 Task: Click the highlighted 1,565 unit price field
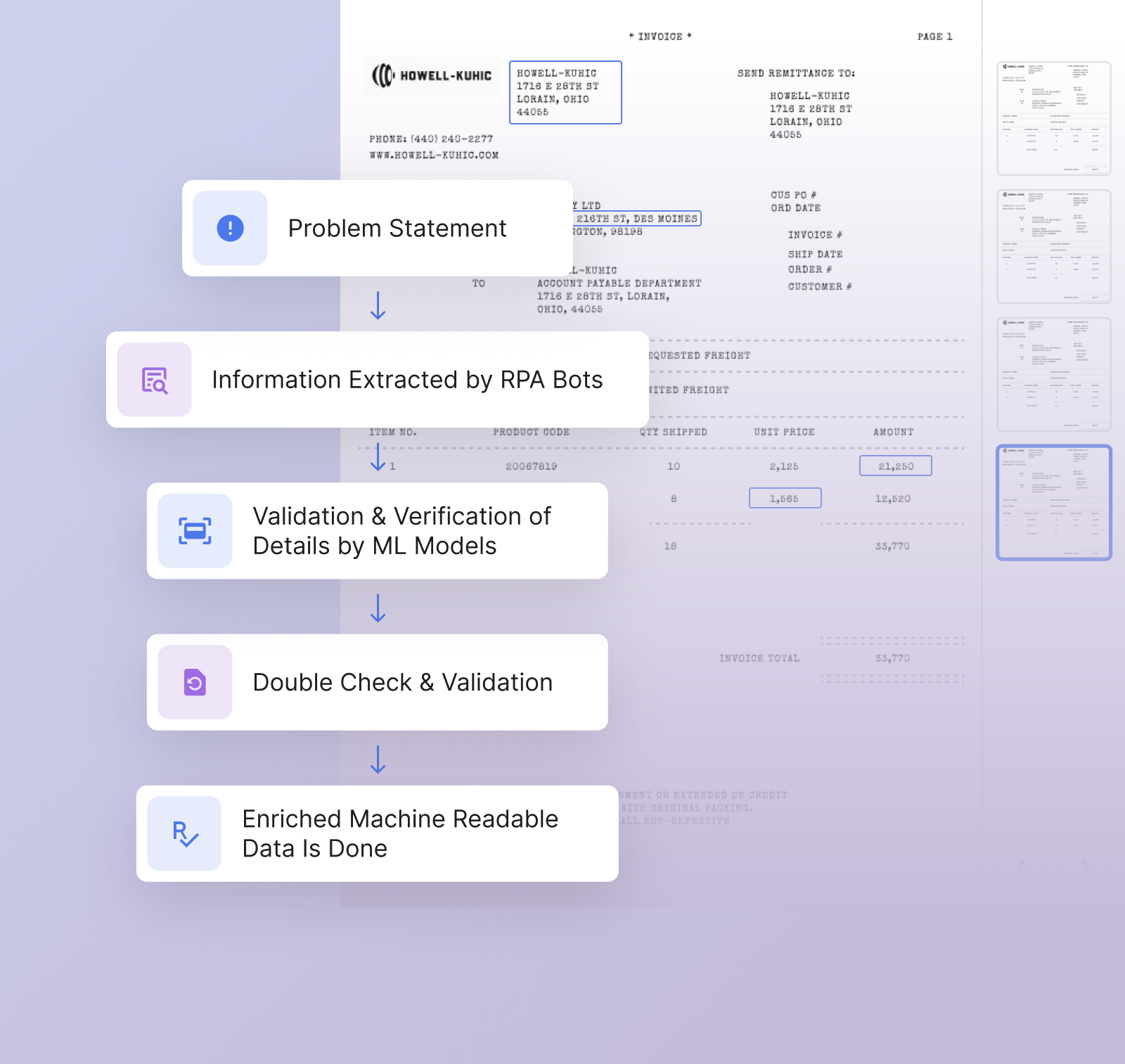pyautogui.click(x=785, y=498)
